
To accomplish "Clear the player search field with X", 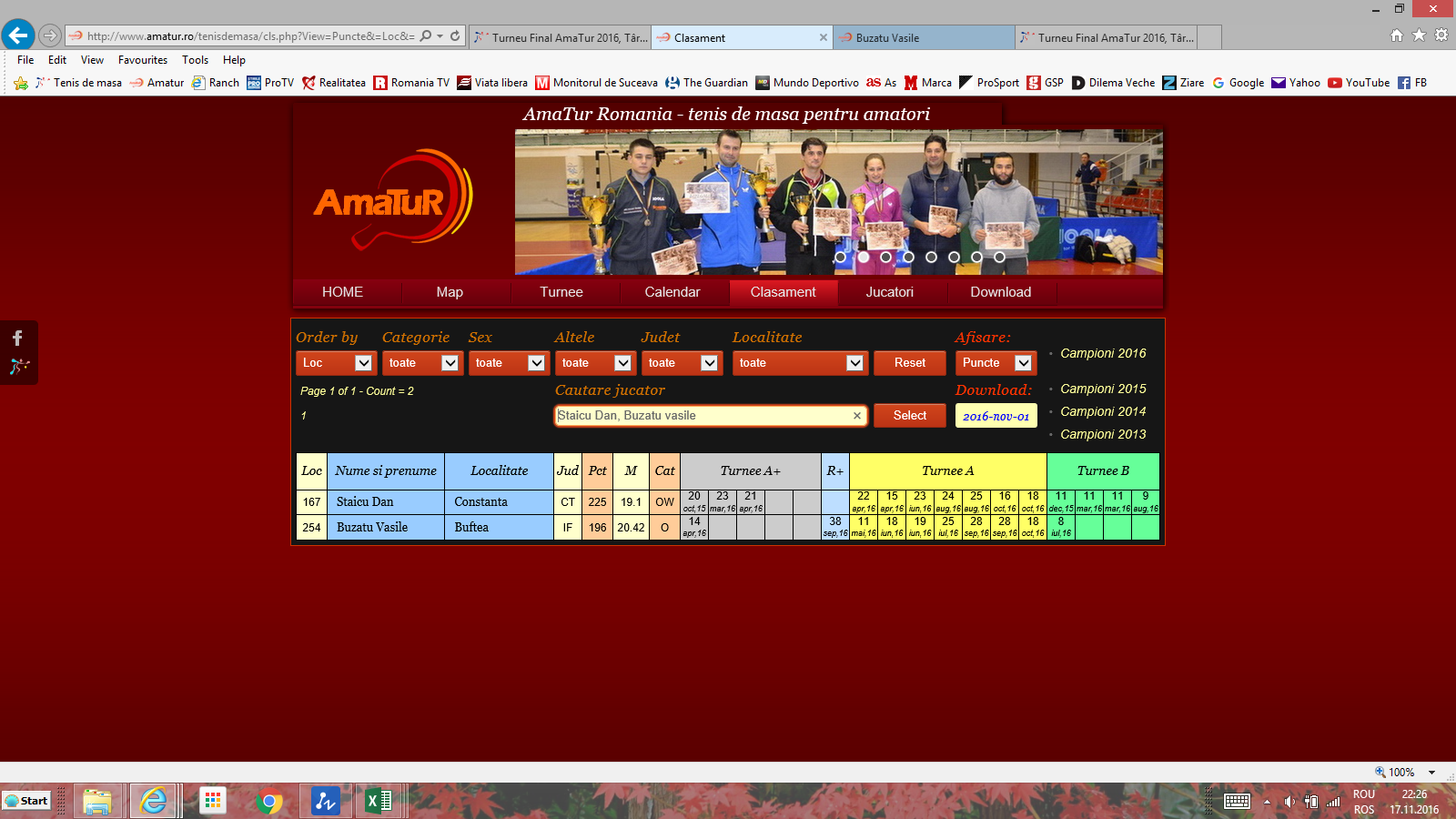I will (x=857, y=416).
